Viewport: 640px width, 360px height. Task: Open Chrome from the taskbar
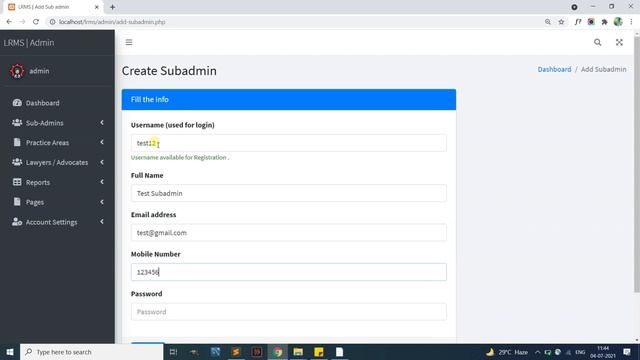pyautogui.click(x=278, y=352)
